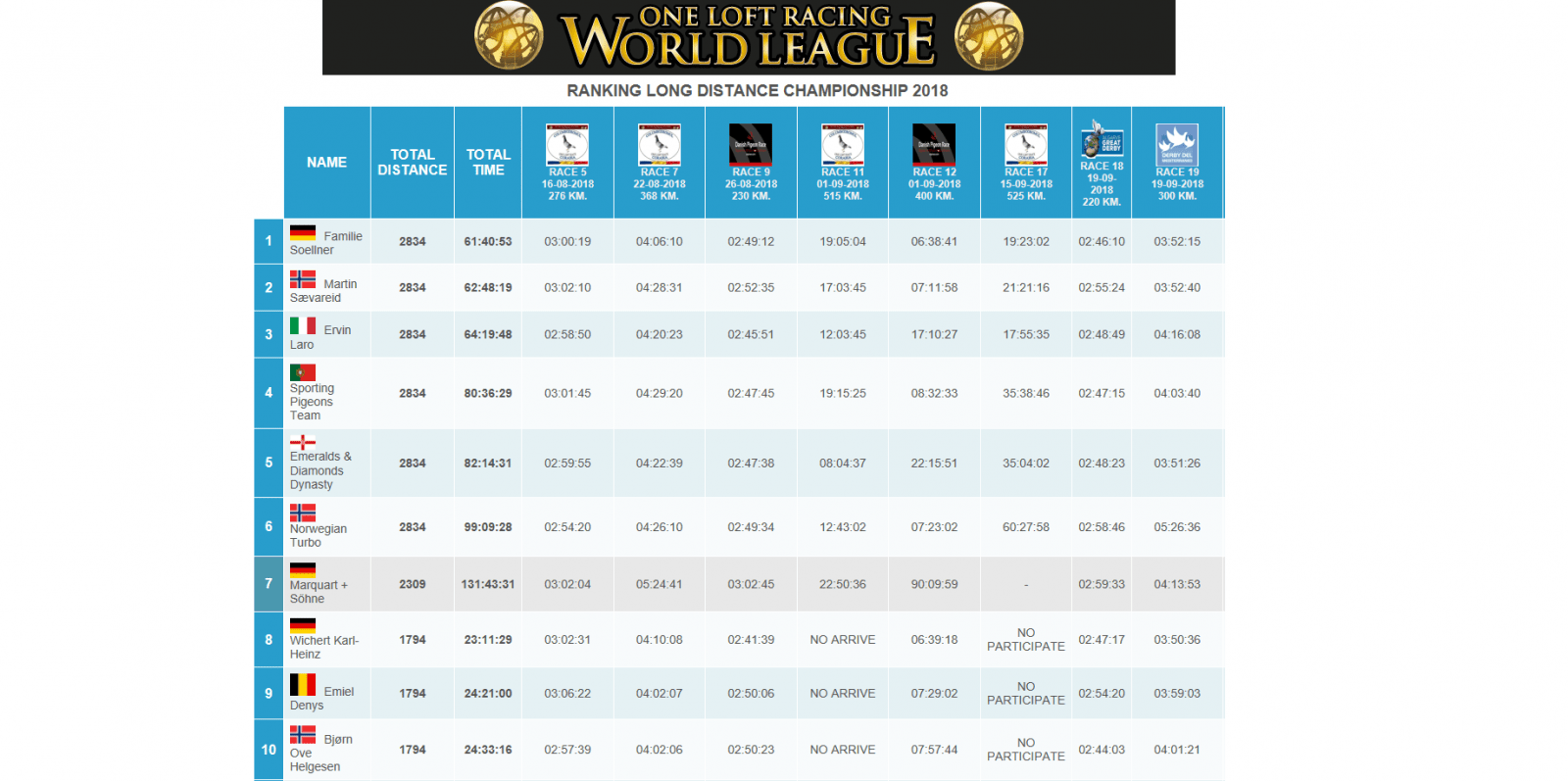Click the TOTAL DISTANCE column header
1568x781 pixels.
click(413, 163)
